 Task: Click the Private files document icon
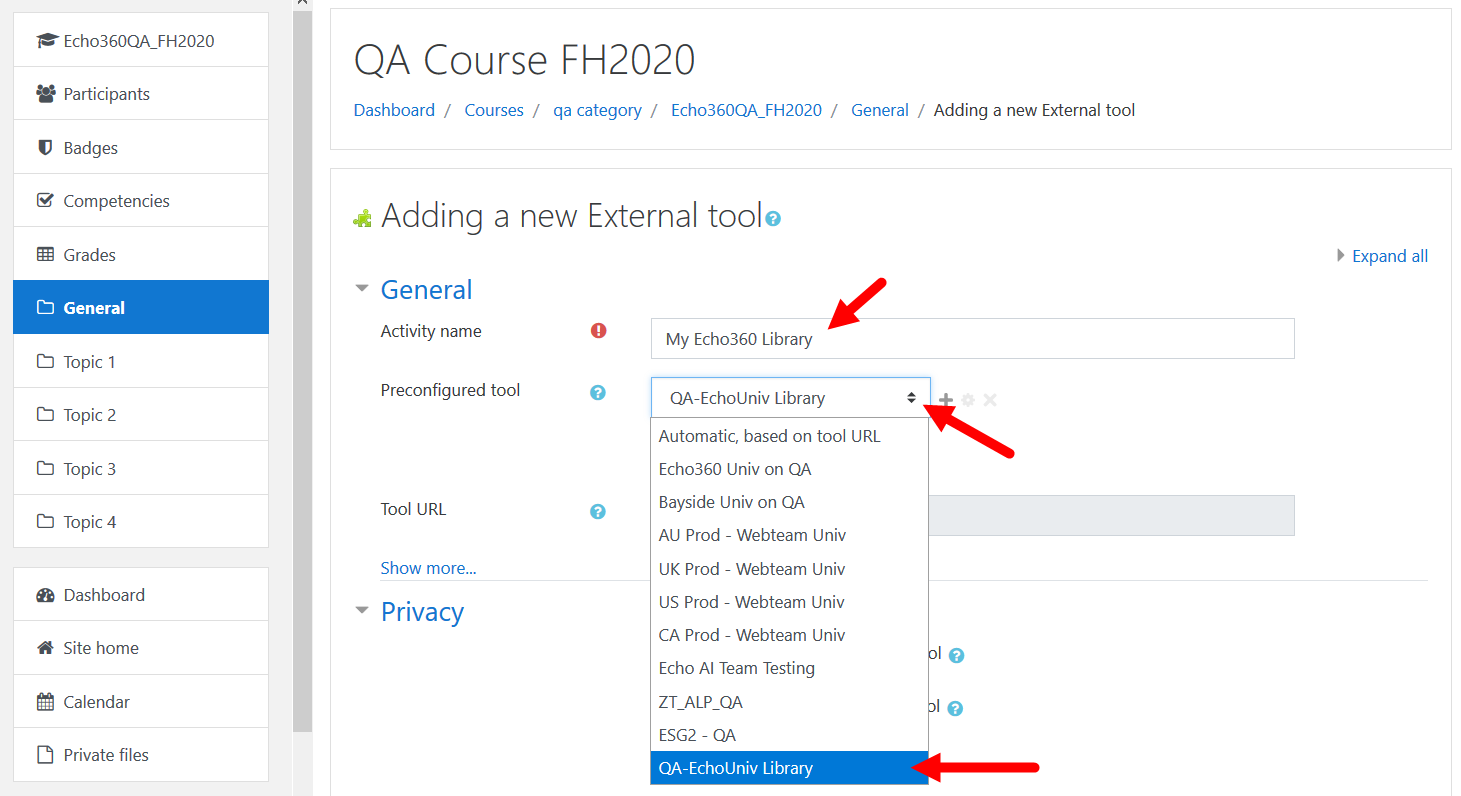(x=45, y=755)
